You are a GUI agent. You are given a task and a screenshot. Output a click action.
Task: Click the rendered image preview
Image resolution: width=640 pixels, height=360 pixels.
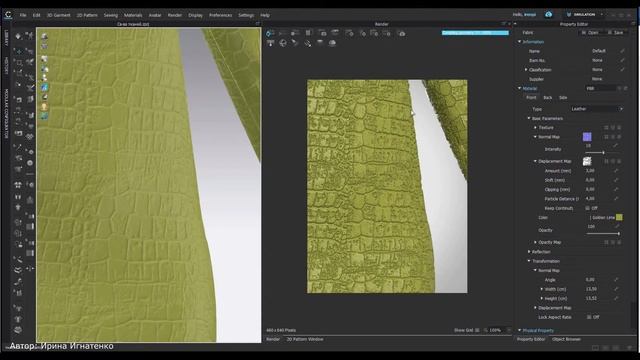tap(387, 186)
